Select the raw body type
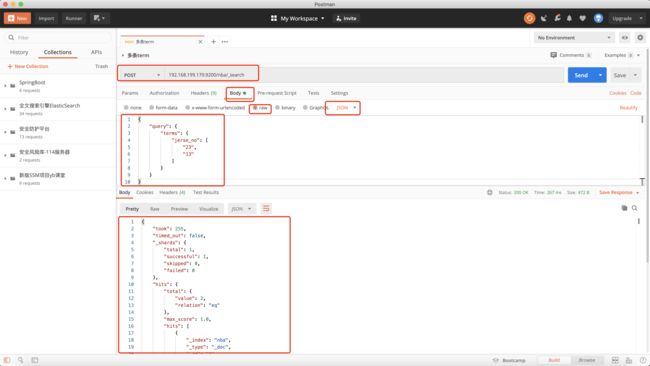 click(x=260, y=108)
